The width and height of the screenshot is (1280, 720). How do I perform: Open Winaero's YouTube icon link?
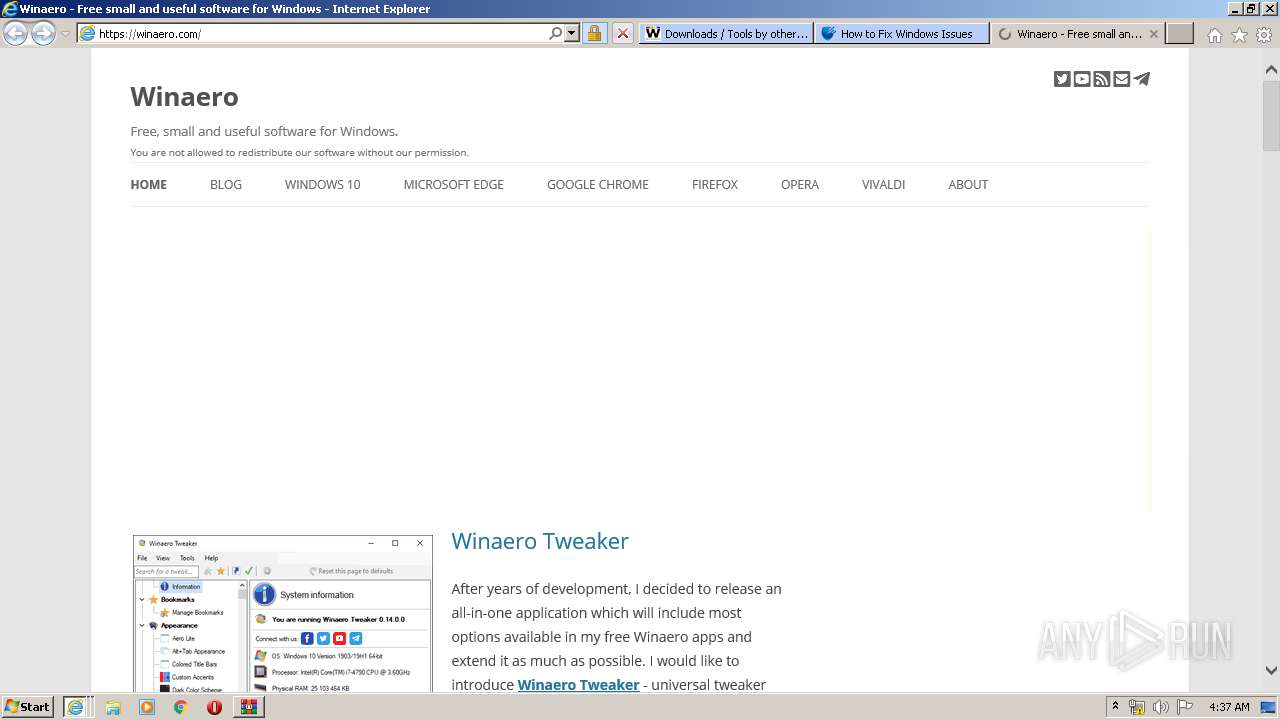pos(1082,79)
